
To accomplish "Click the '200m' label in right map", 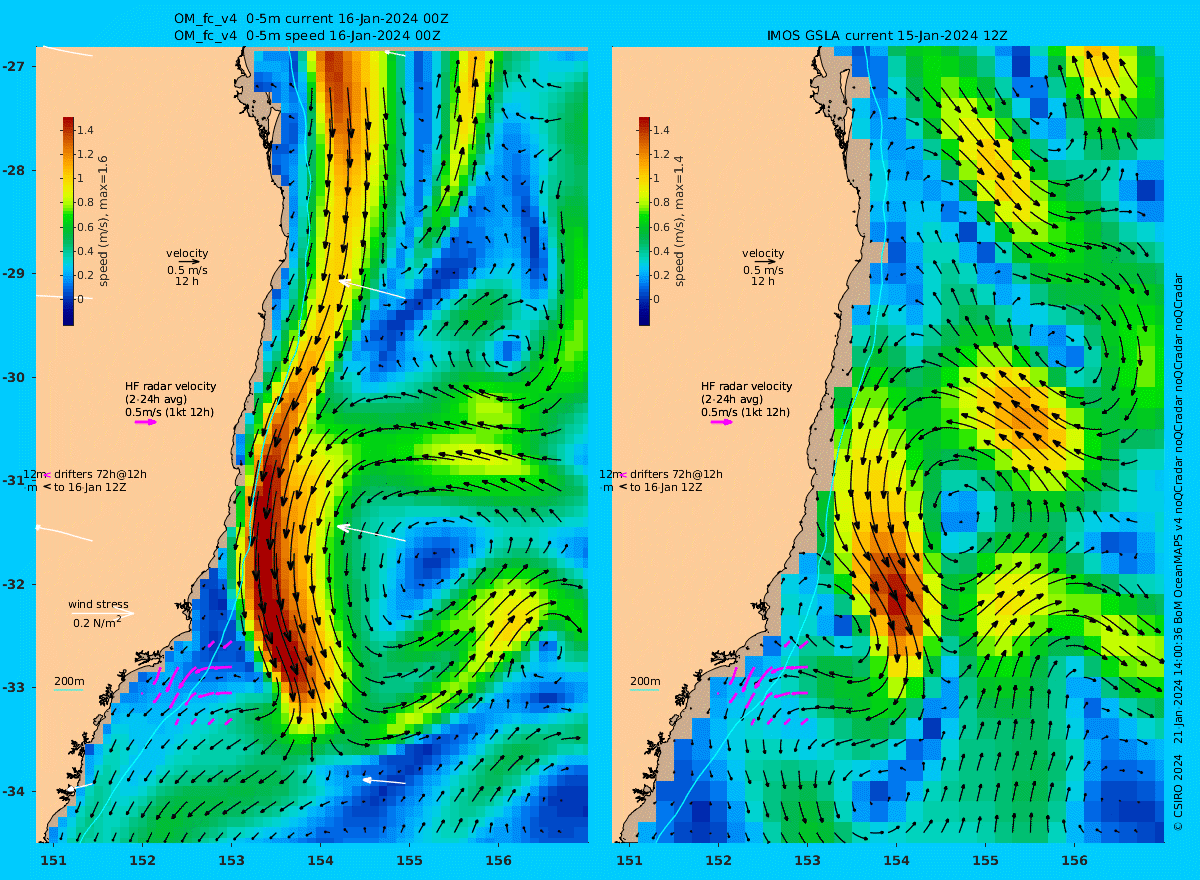I will [x=645, y=681].
